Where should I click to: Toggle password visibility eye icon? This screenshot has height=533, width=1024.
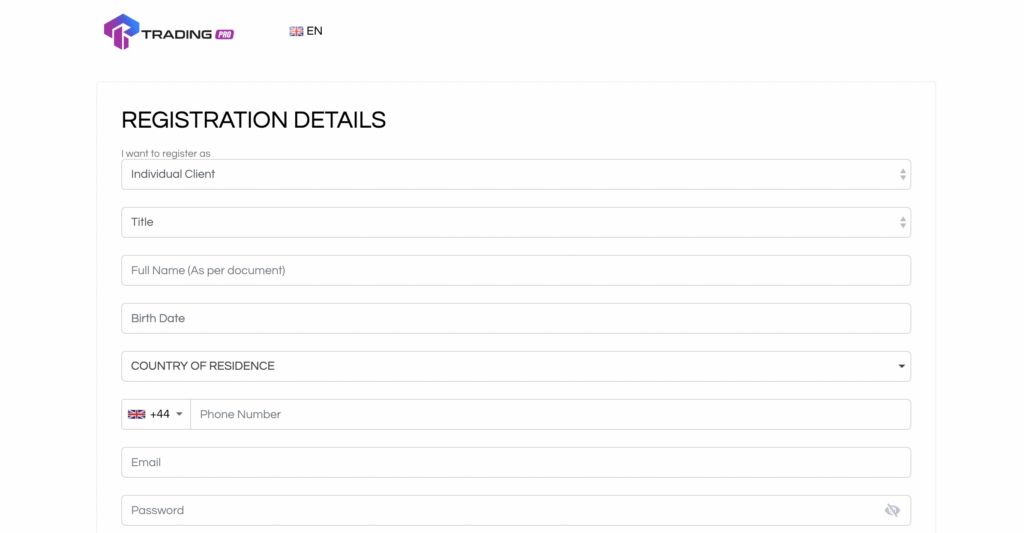click(x=892, y=510)
